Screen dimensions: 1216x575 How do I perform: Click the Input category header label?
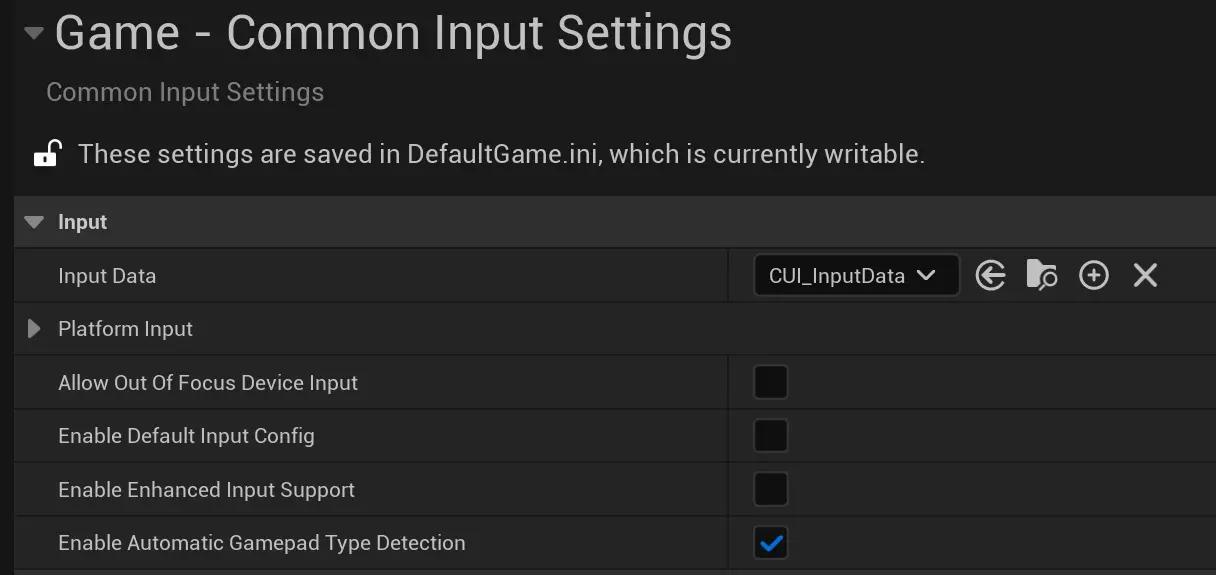83,222
